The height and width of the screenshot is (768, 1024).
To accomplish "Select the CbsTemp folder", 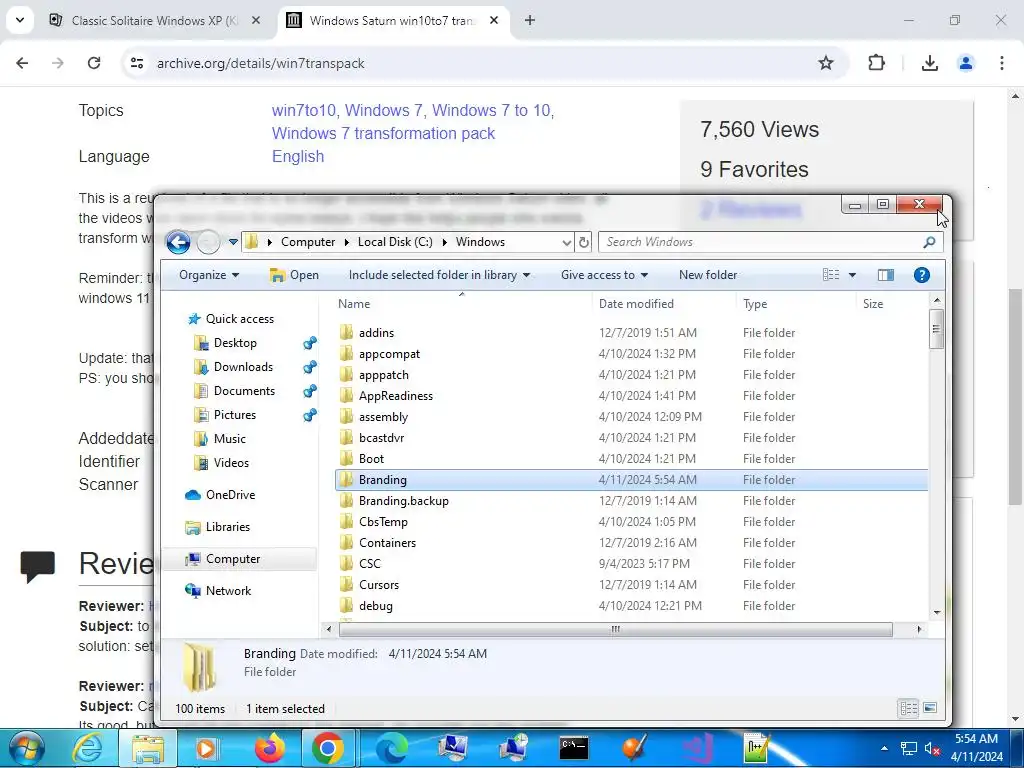I will [x=631, y=522].
